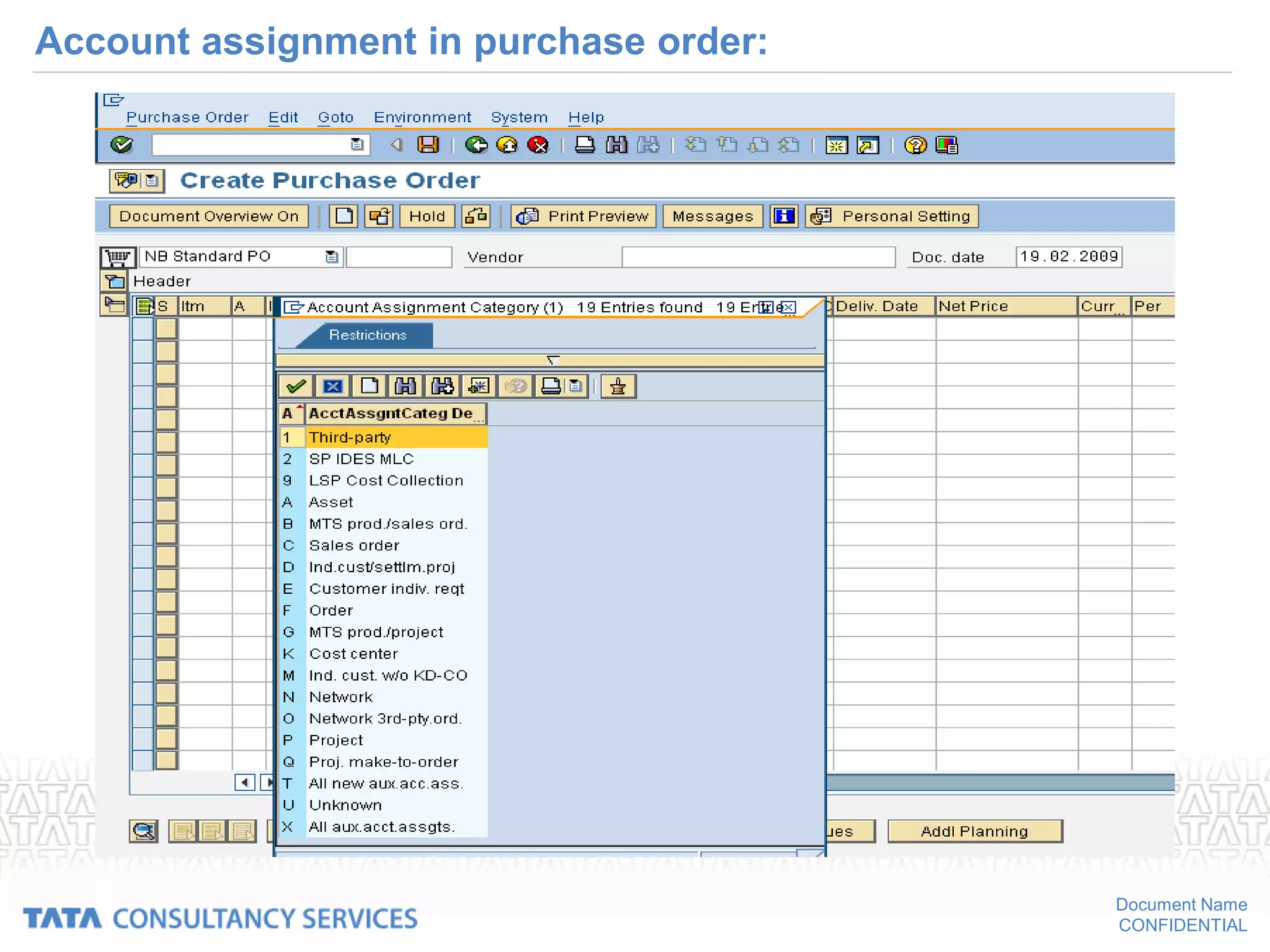
Task: Expand the Restrictions area triangle
Action: (x=552, y=360)
